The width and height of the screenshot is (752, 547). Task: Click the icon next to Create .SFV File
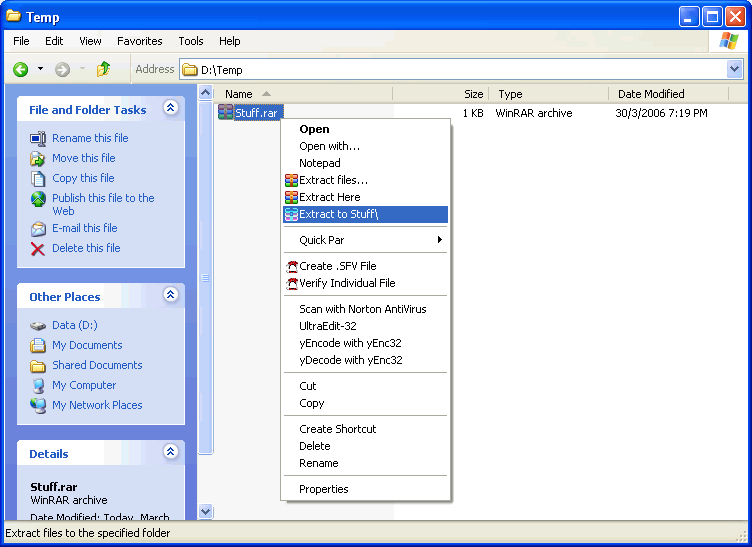[x=291, y=266]
